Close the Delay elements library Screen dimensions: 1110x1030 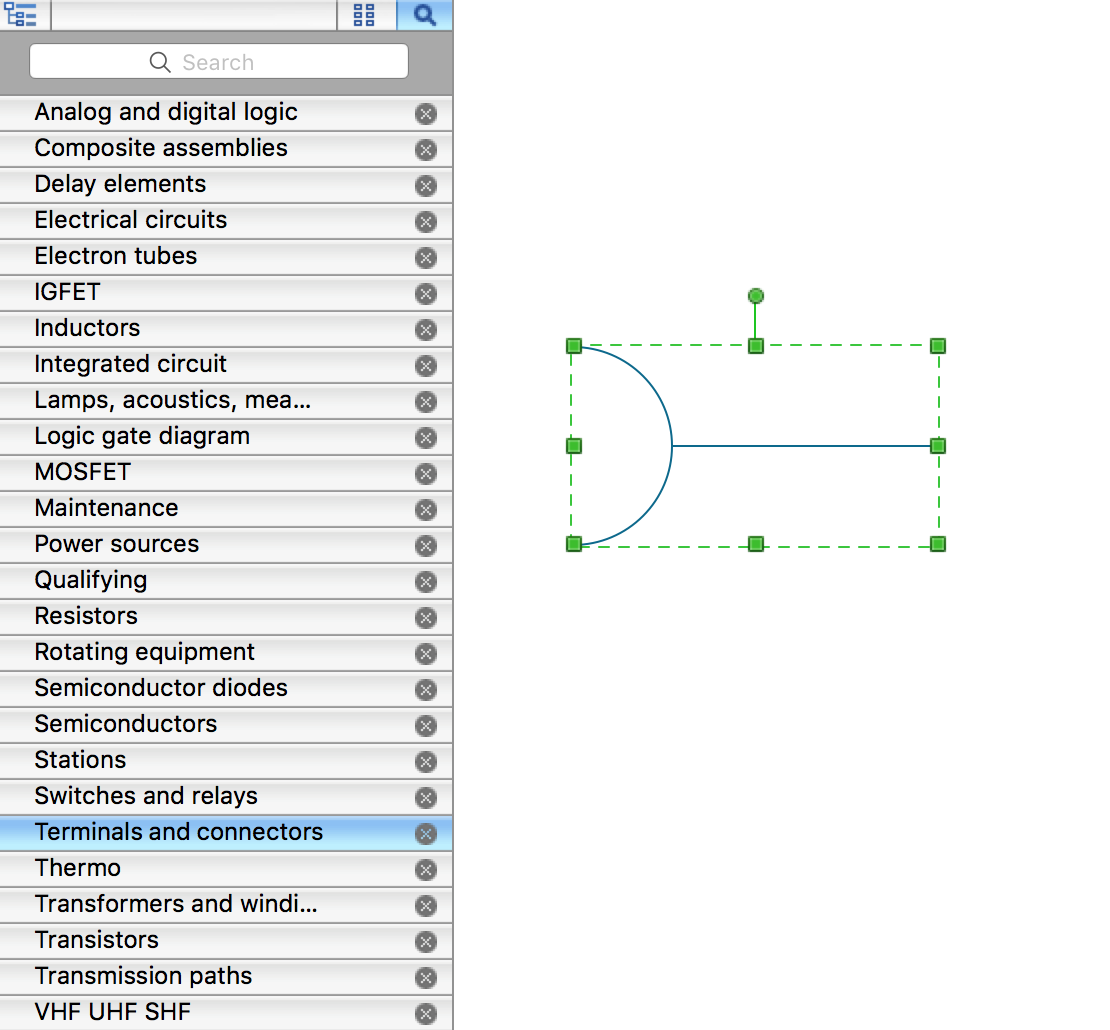tap(425, 185)
